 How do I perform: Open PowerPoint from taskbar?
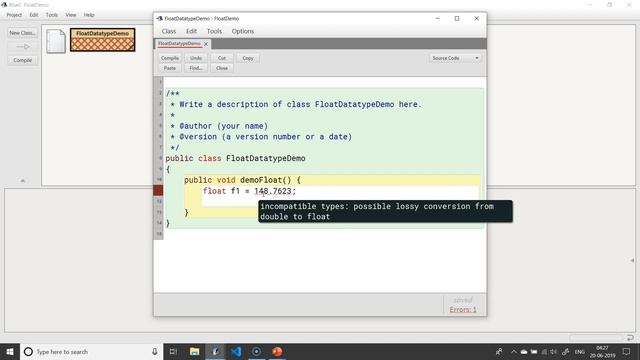coord(277,351)
